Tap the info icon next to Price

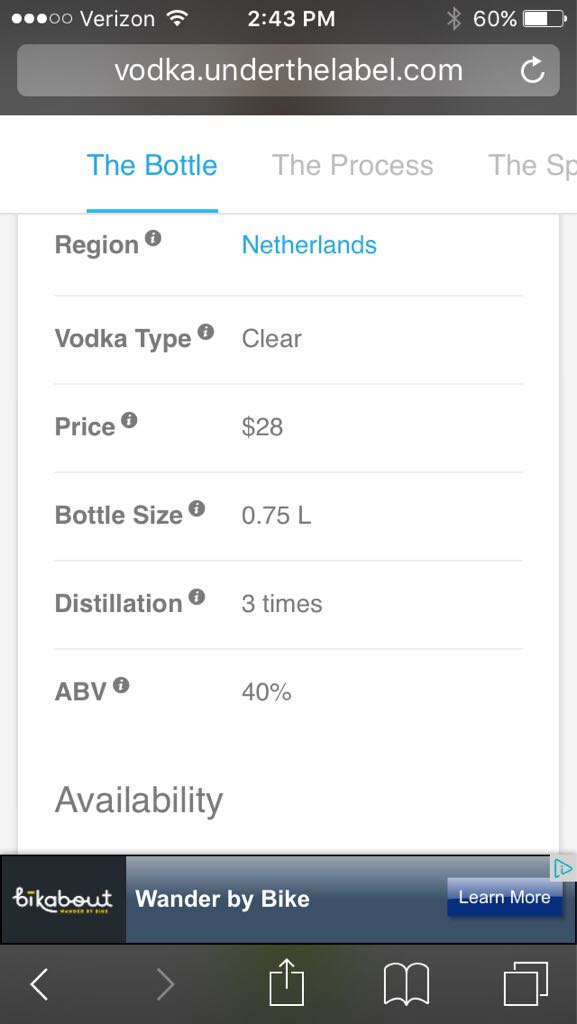pyautogui.click(x=131, y=418)
